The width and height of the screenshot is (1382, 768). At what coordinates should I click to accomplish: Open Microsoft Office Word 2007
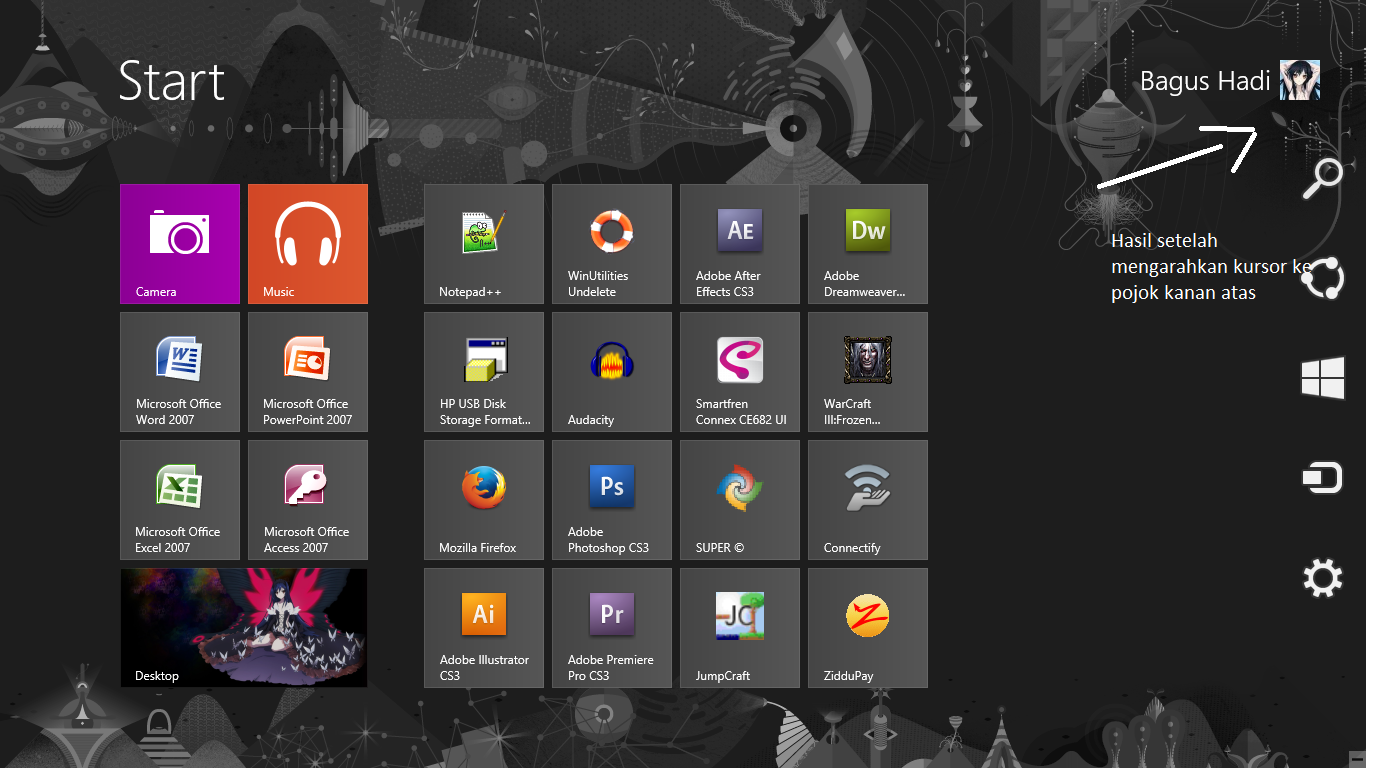tap(179, 372)
